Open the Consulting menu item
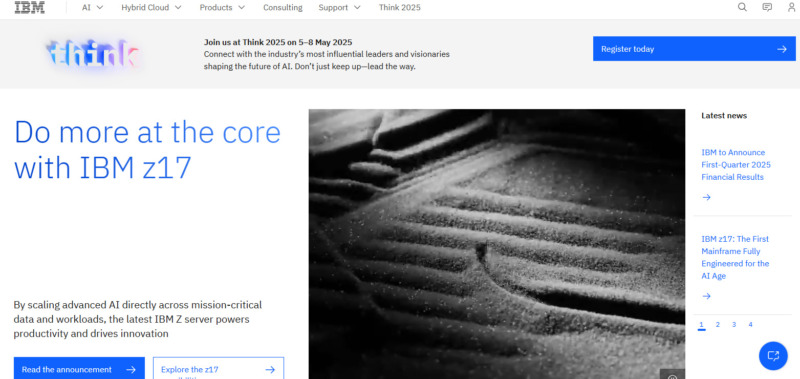This screenshot has height=379, width=800. tap(283, 8)
